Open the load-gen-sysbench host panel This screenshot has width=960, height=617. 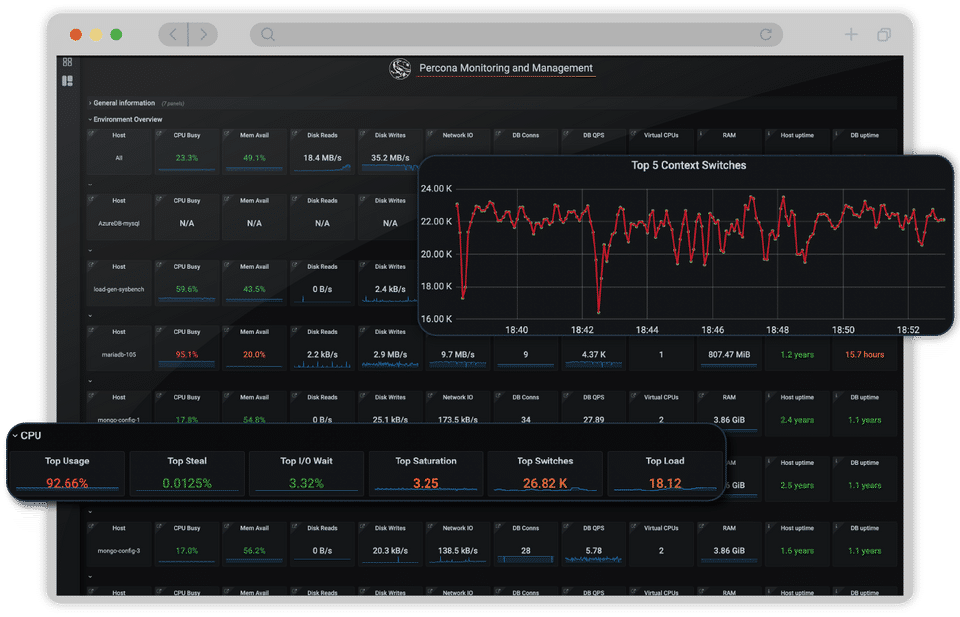click(x=119, y=283)
